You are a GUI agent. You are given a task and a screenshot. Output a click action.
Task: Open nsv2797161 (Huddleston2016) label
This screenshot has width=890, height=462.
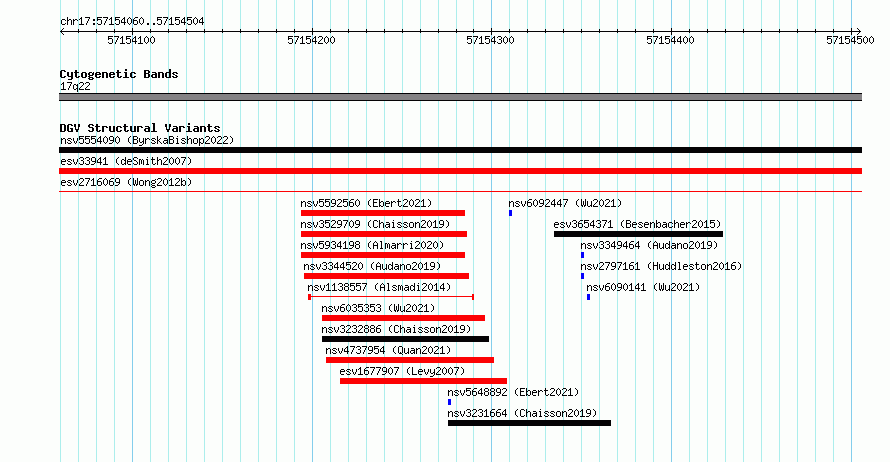661,266
